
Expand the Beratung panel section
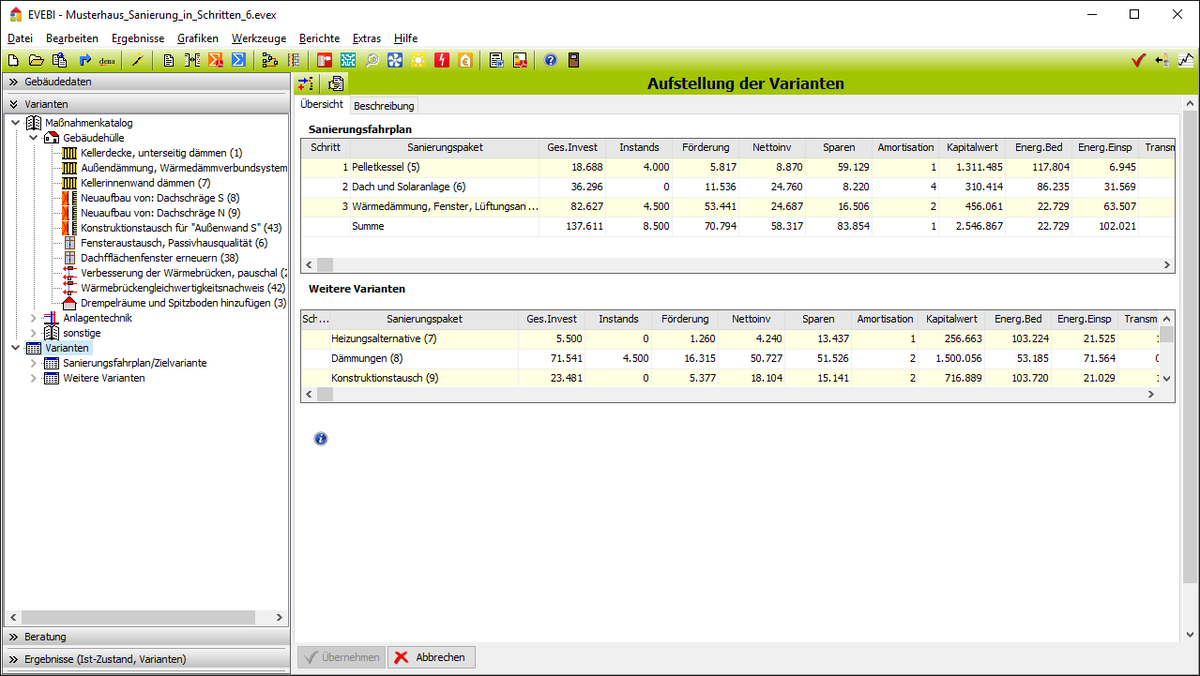coord(145,636)
